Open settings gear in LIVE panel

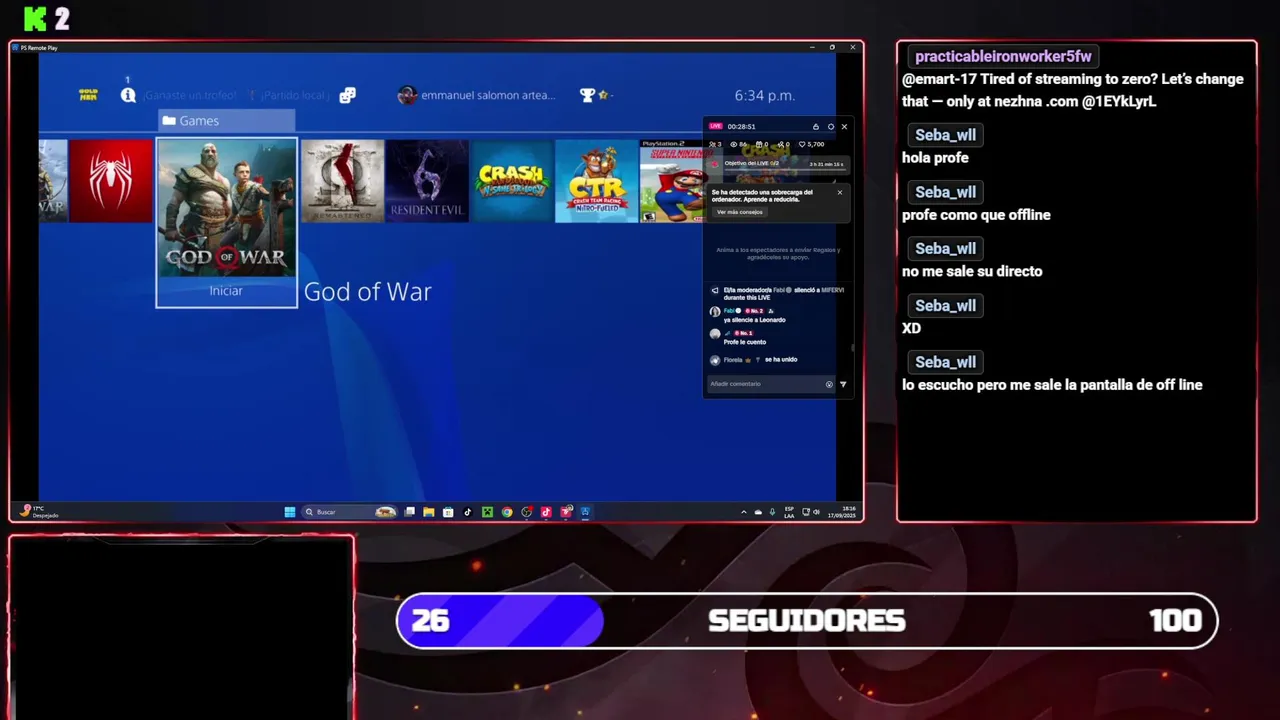831,127
